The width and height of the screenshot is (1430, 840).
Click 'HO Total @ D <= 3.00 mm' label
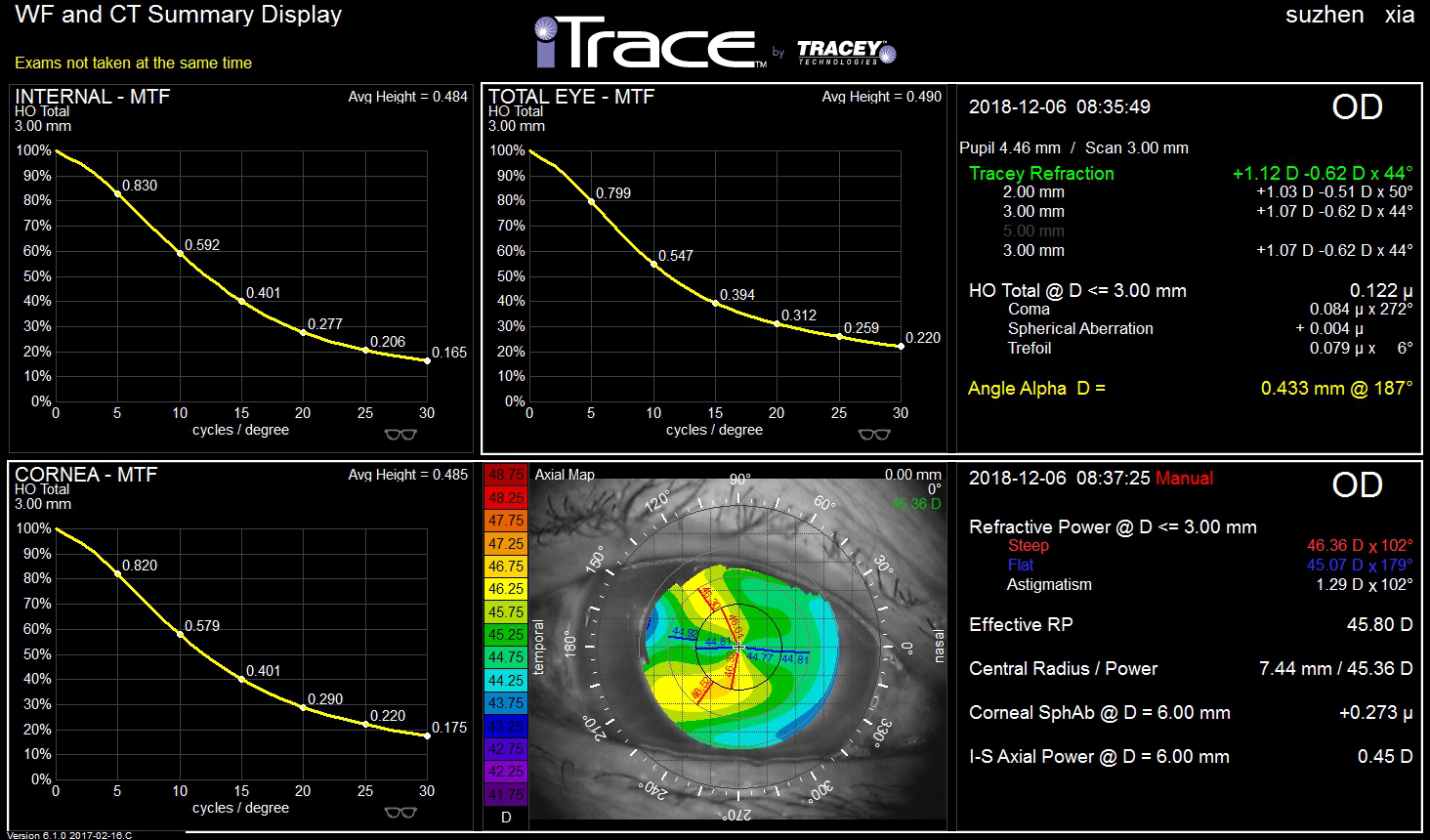tap(1077, 291)
